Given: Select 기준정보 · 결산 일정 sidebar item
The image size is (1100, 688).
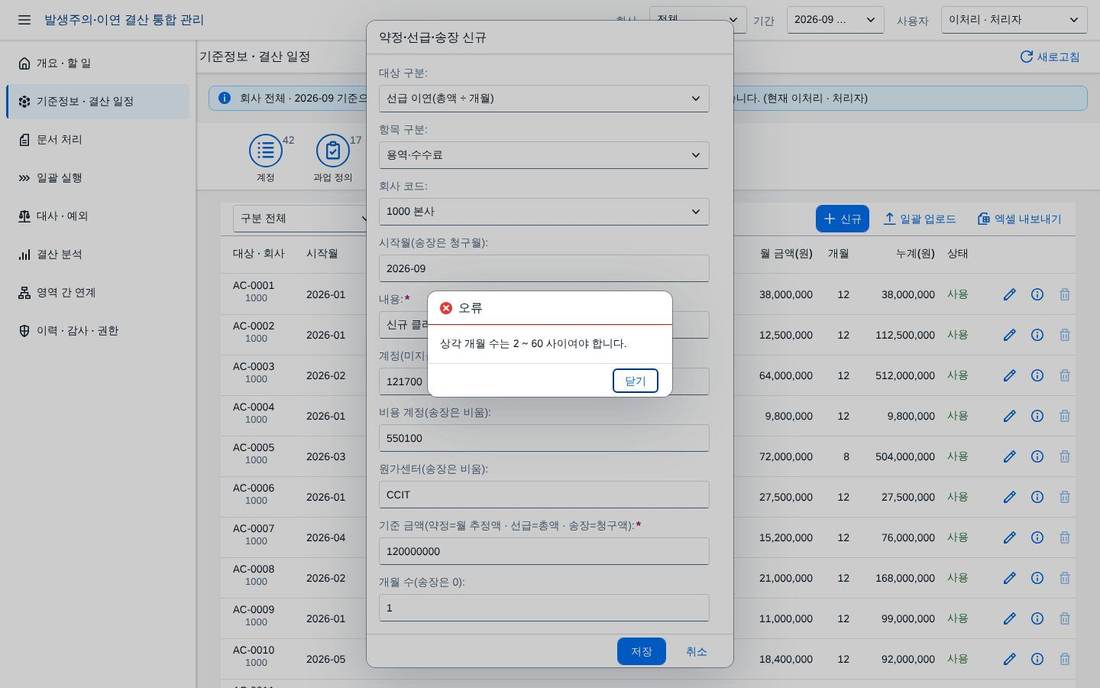Looking at the screenshot, I should coord(98,101).
